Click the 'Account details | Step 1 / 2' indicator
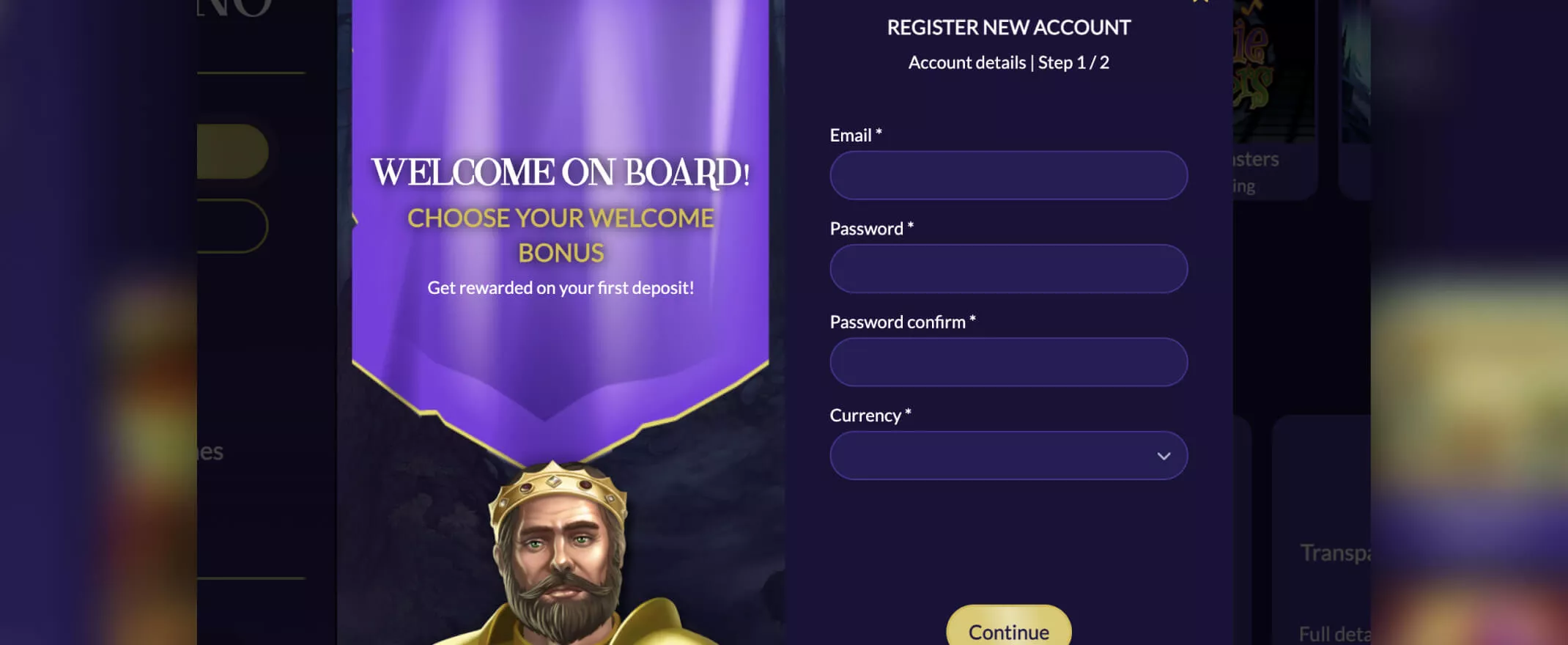Image resolution: width=1568 pixels, height=645 pixels. coord(1008,63)
